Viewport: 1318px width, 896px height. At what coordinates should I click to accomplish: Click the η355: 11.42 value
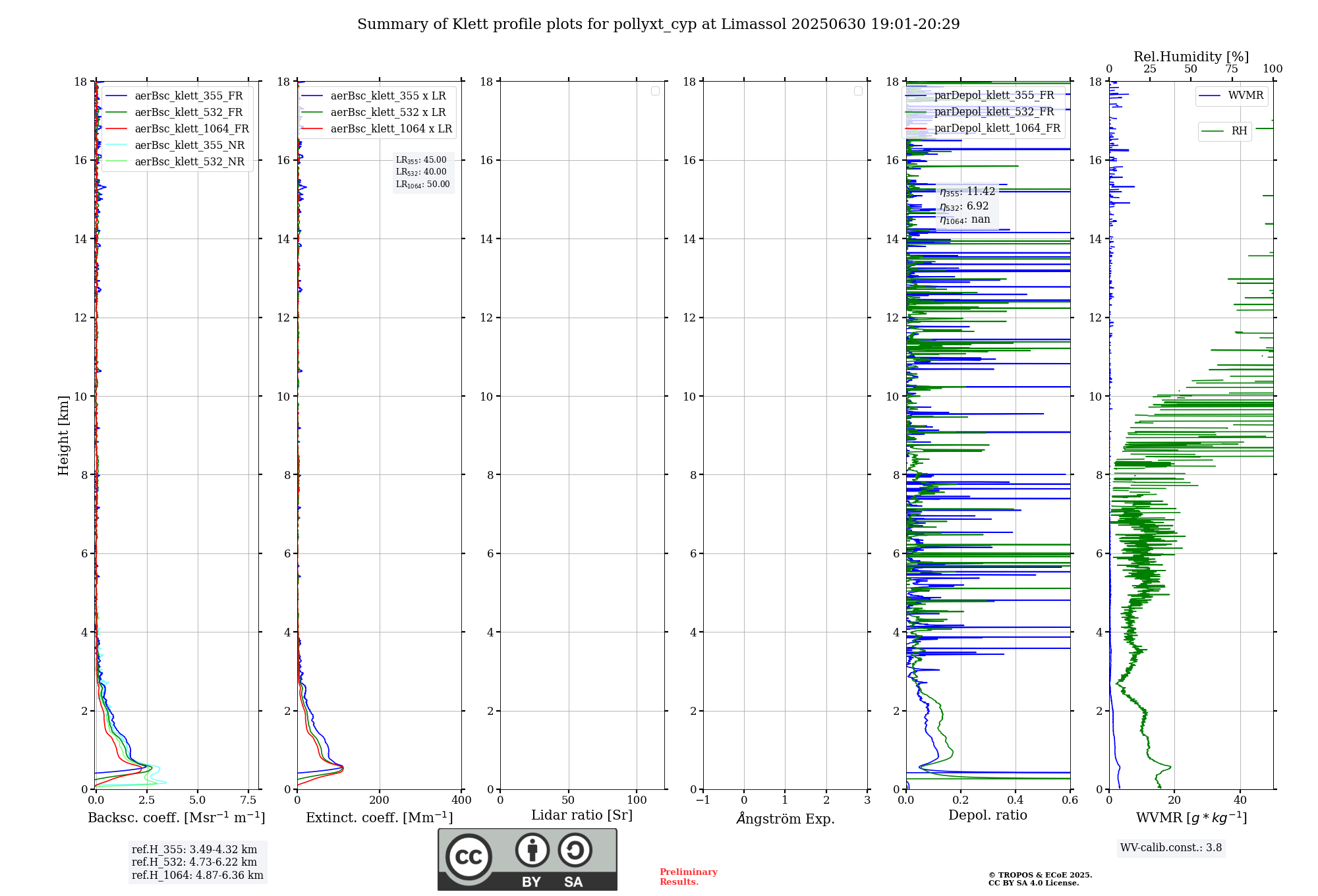coord(967,192)
